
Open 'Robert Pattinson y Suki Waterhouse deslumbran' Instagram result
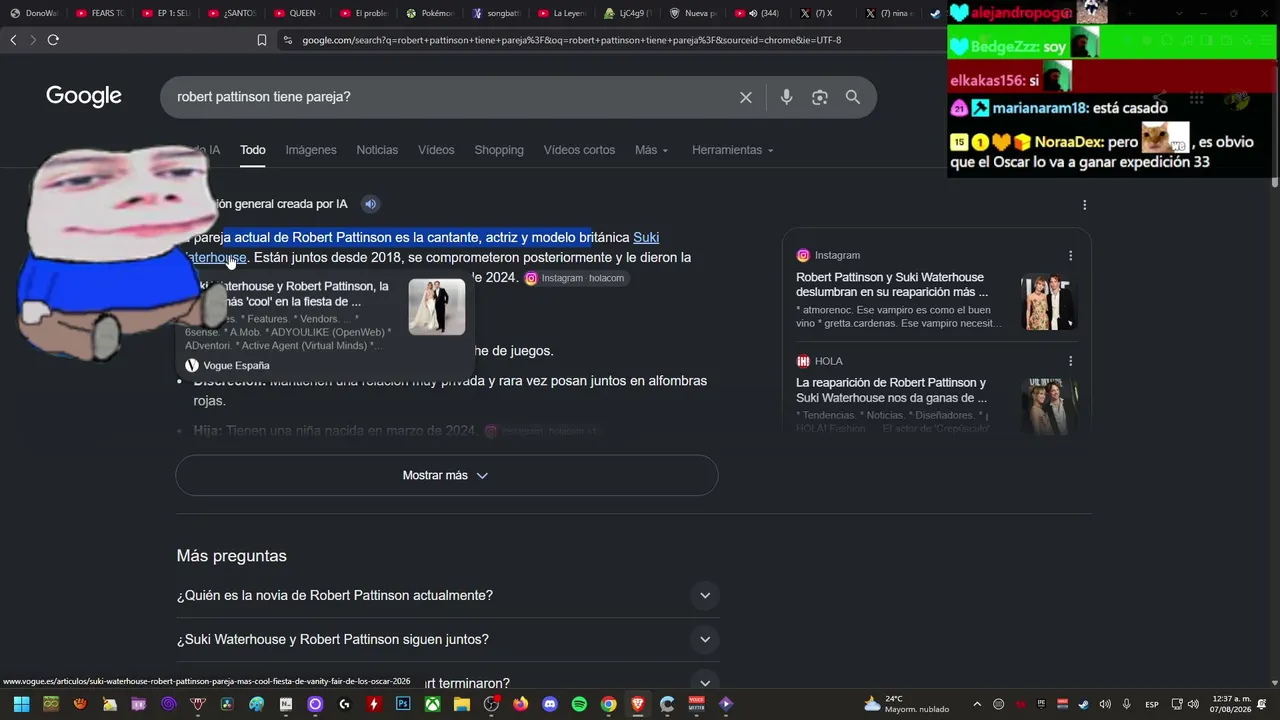pos(891,284)
